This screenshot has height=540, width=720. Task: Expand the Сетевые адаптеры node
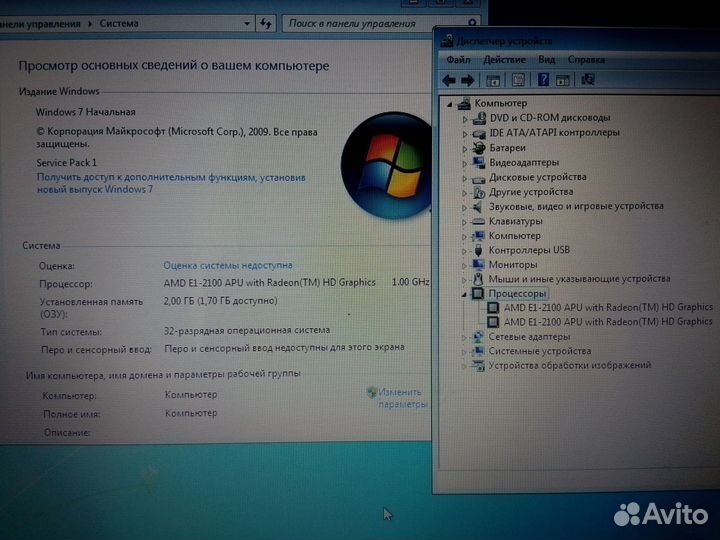464,338
